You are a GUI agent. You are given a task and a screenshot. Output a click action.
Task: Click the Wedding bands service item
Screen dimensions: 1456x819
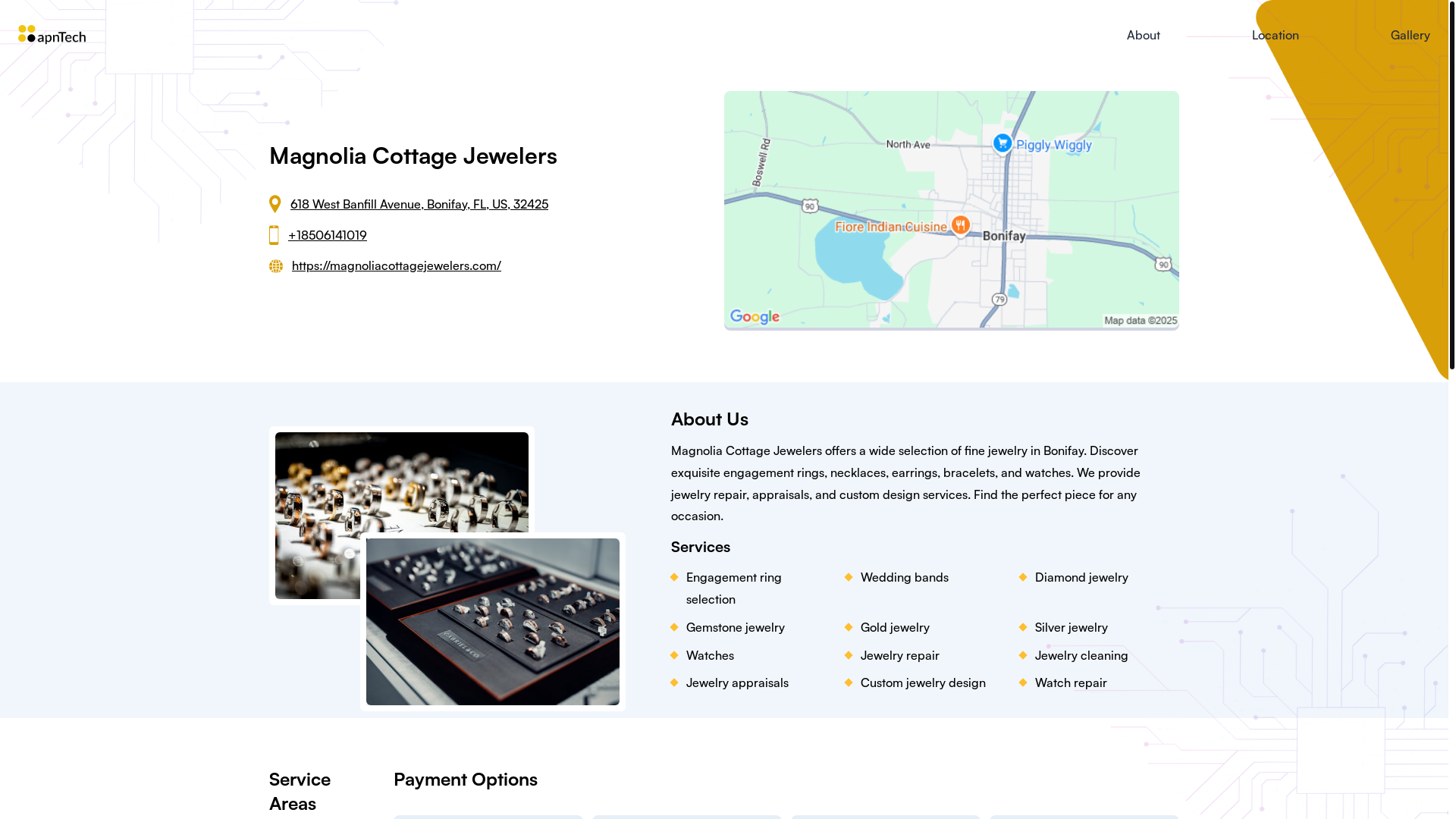pyautogui.click(x=905, y=577)
